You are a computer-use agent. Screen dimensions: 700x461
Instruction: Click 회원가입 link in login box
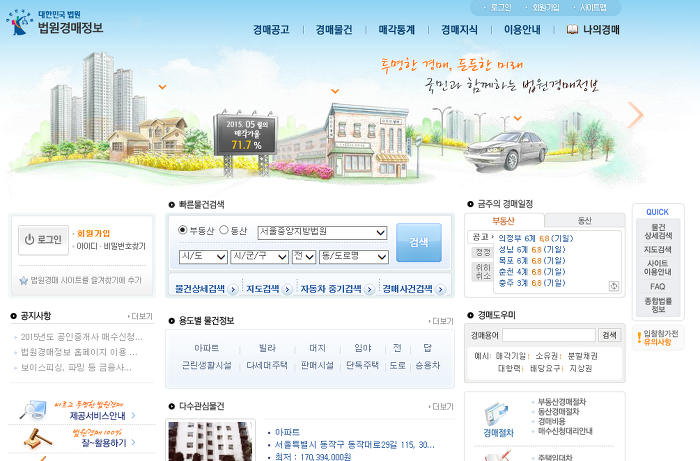pos(93,233)
